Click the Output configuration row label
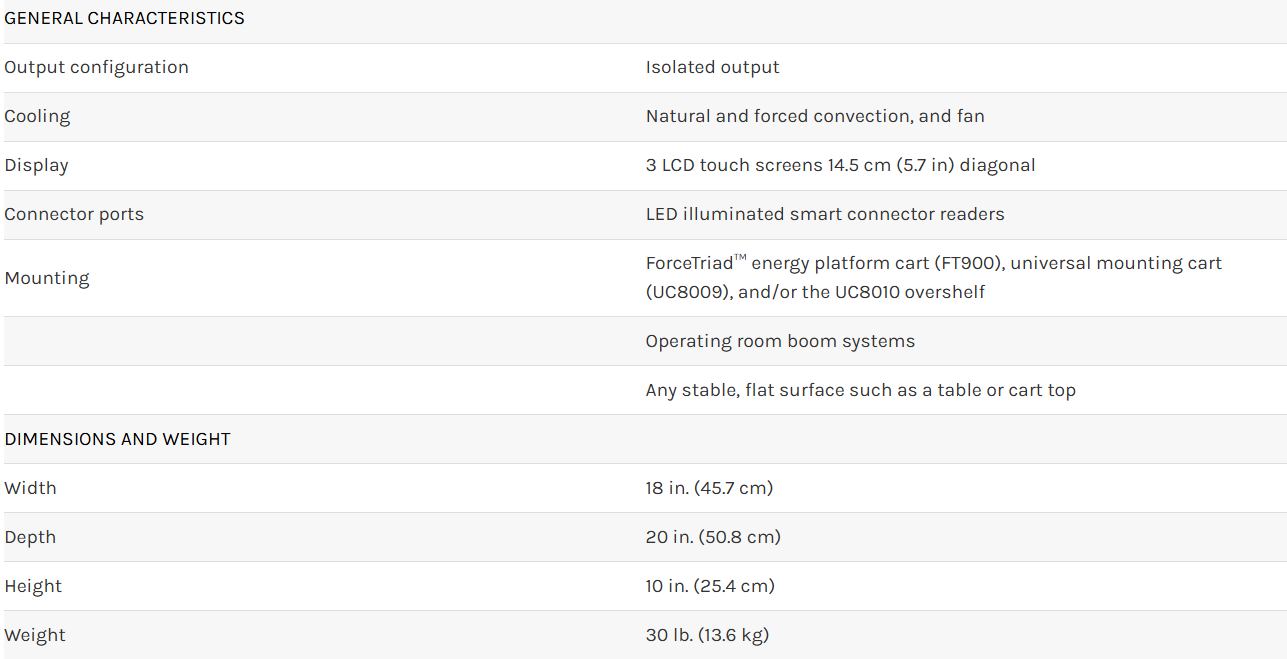The height and width of the screenshot is (659, 1287). pos(96,67)
